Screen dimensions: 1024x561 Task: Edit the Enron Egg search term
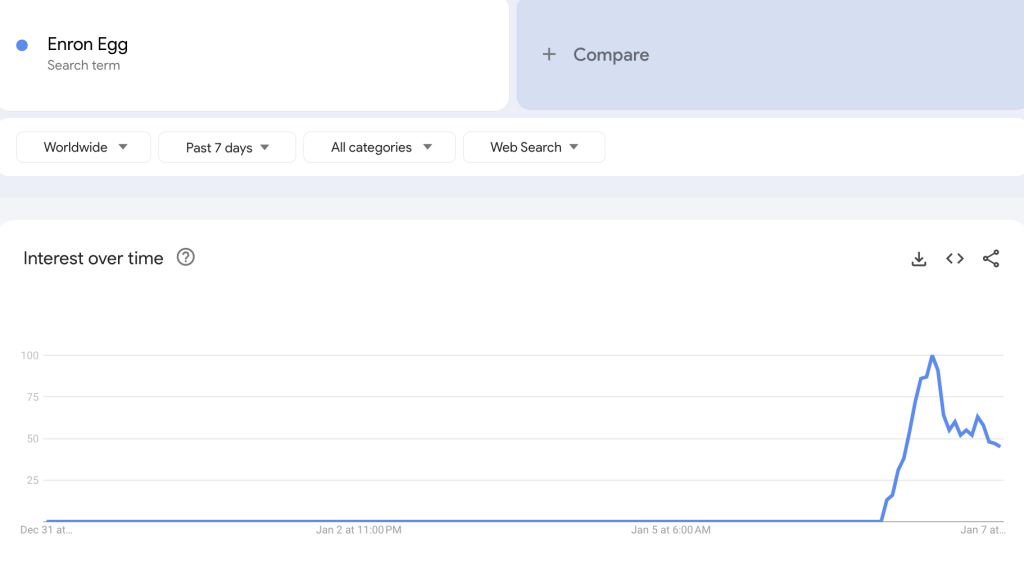(88, 45)
